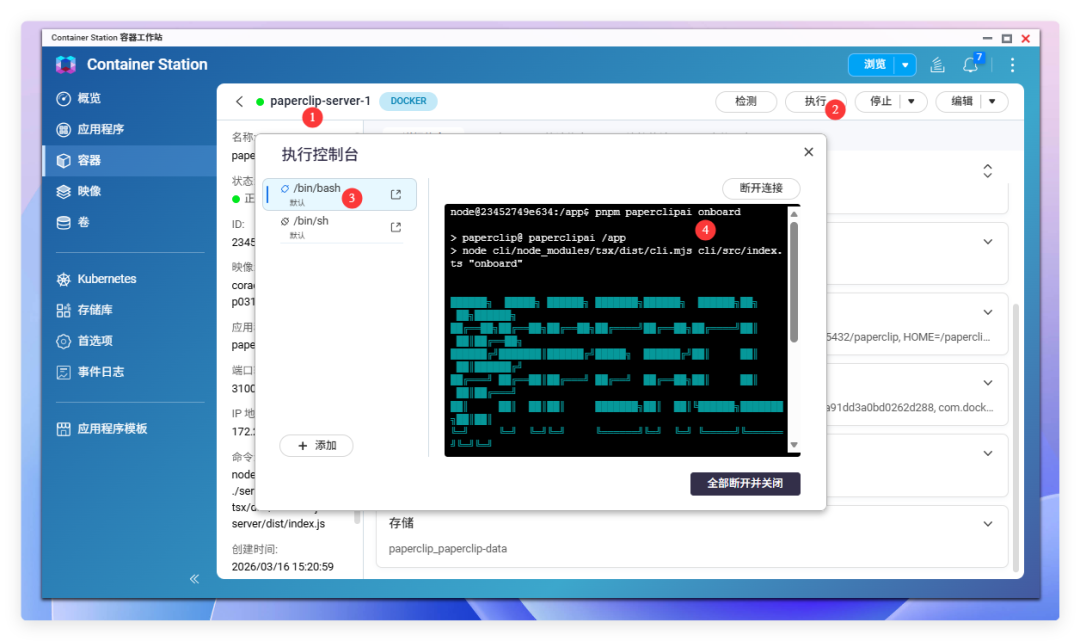1080x641 pixels.
Task: Click the terminal scrollbar up arrow
Action: point(794,214)
